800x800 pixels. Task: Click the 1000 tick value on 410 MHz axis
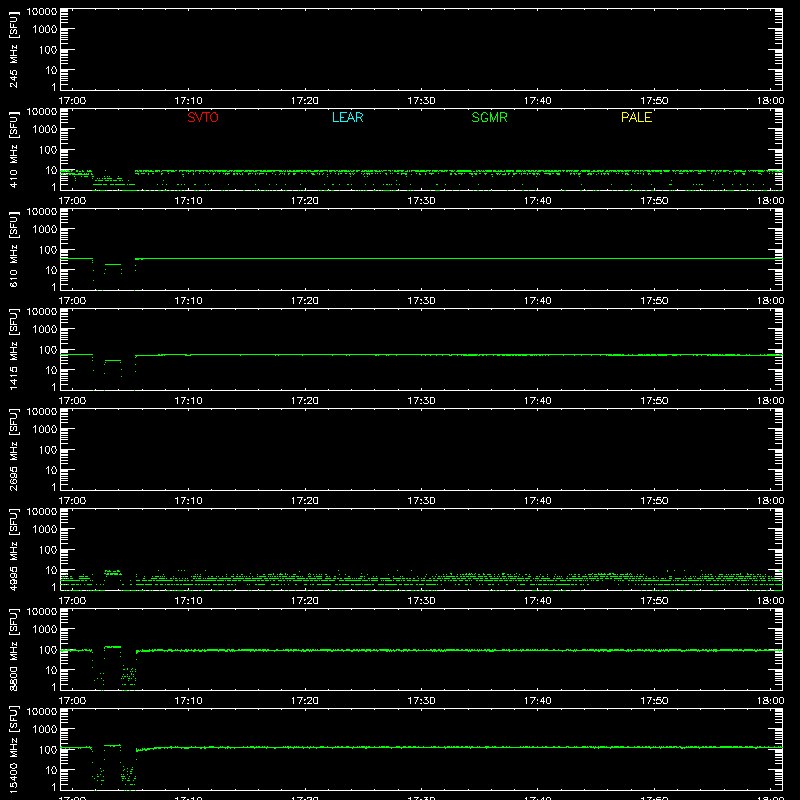point(45,130)
